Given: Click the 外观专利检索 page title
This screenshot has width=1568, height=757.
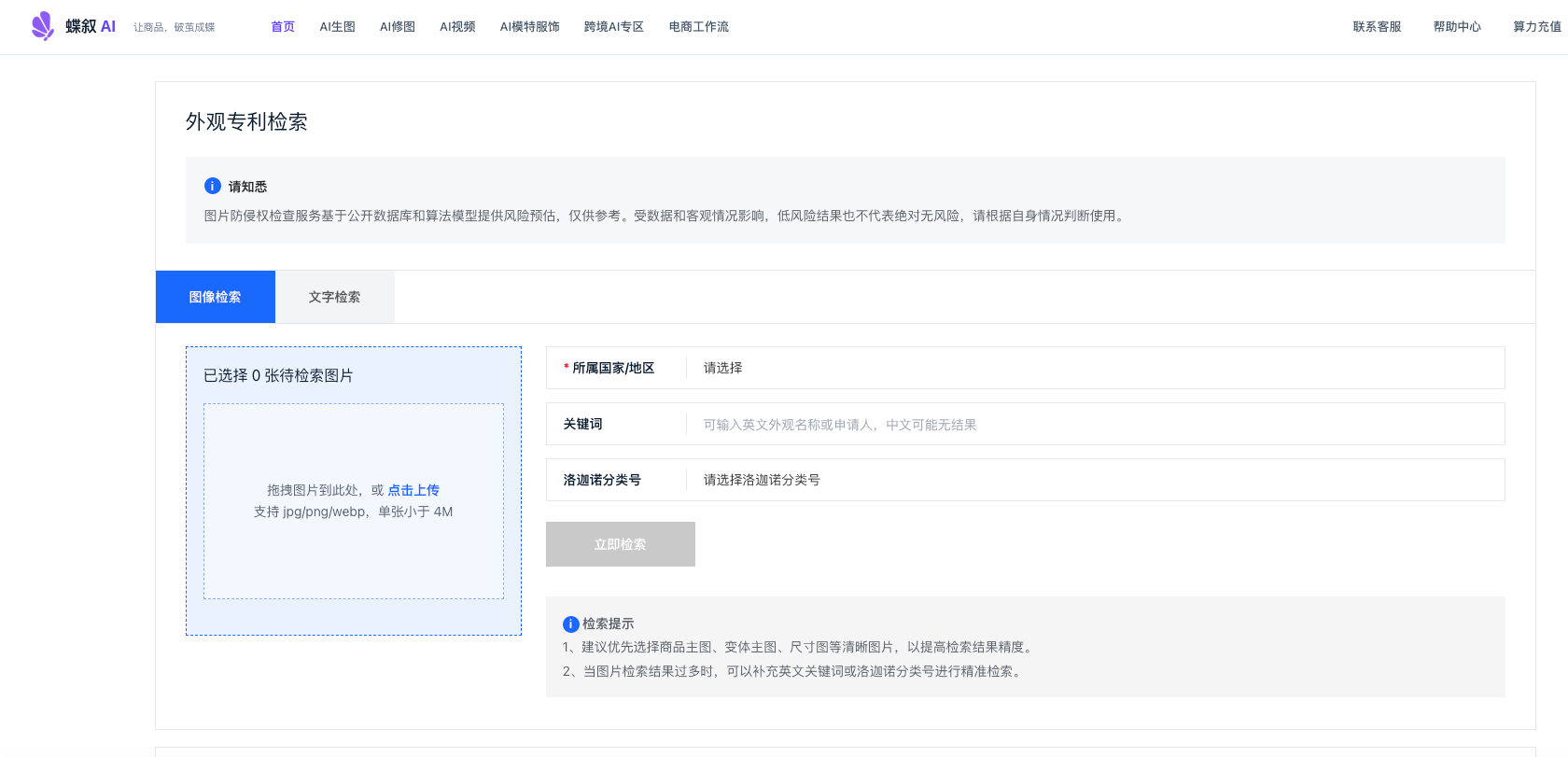Looking at the screenshot, I should pyautogui.click(x=246, y=121).
